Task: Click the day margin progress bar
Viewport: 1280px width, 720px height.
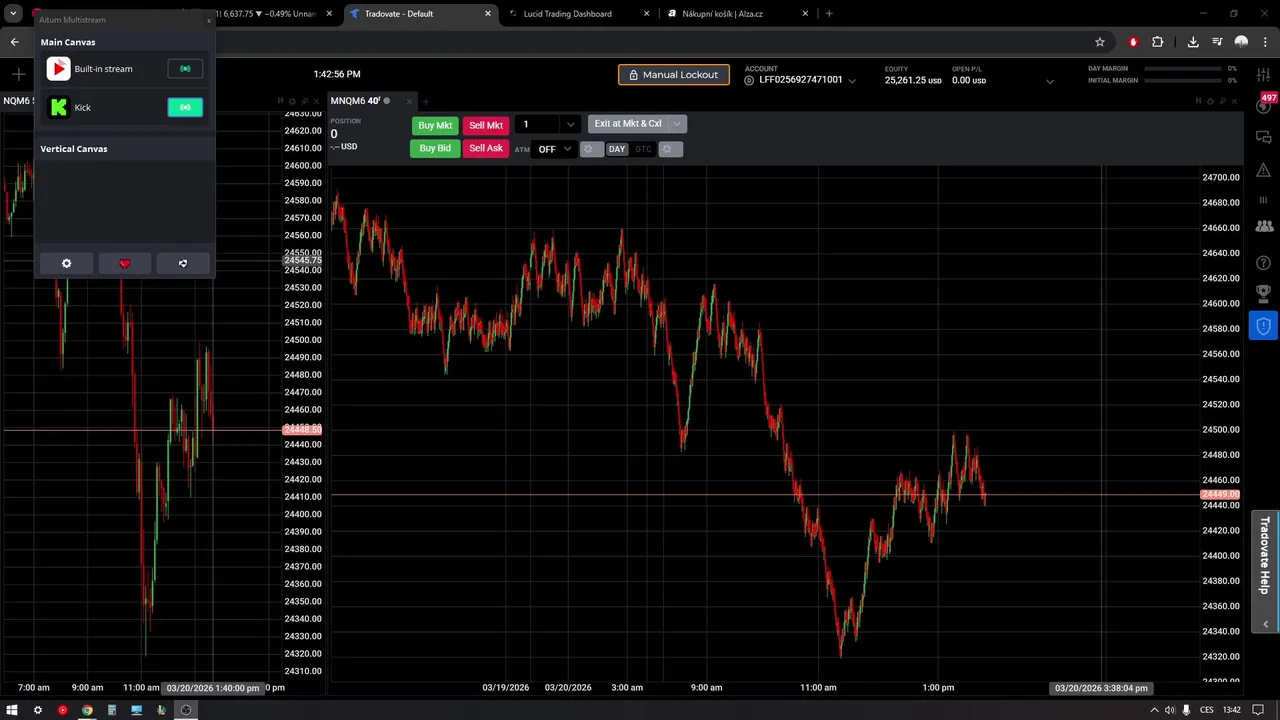Action: click(1184, 69)
